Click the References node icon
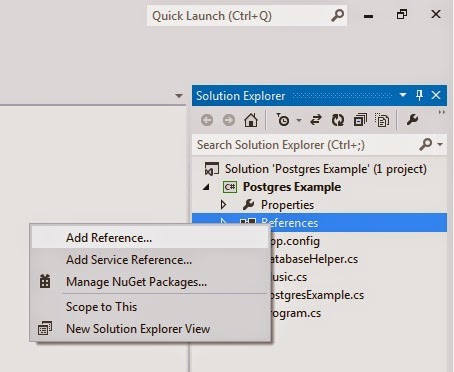 point(248,221)
